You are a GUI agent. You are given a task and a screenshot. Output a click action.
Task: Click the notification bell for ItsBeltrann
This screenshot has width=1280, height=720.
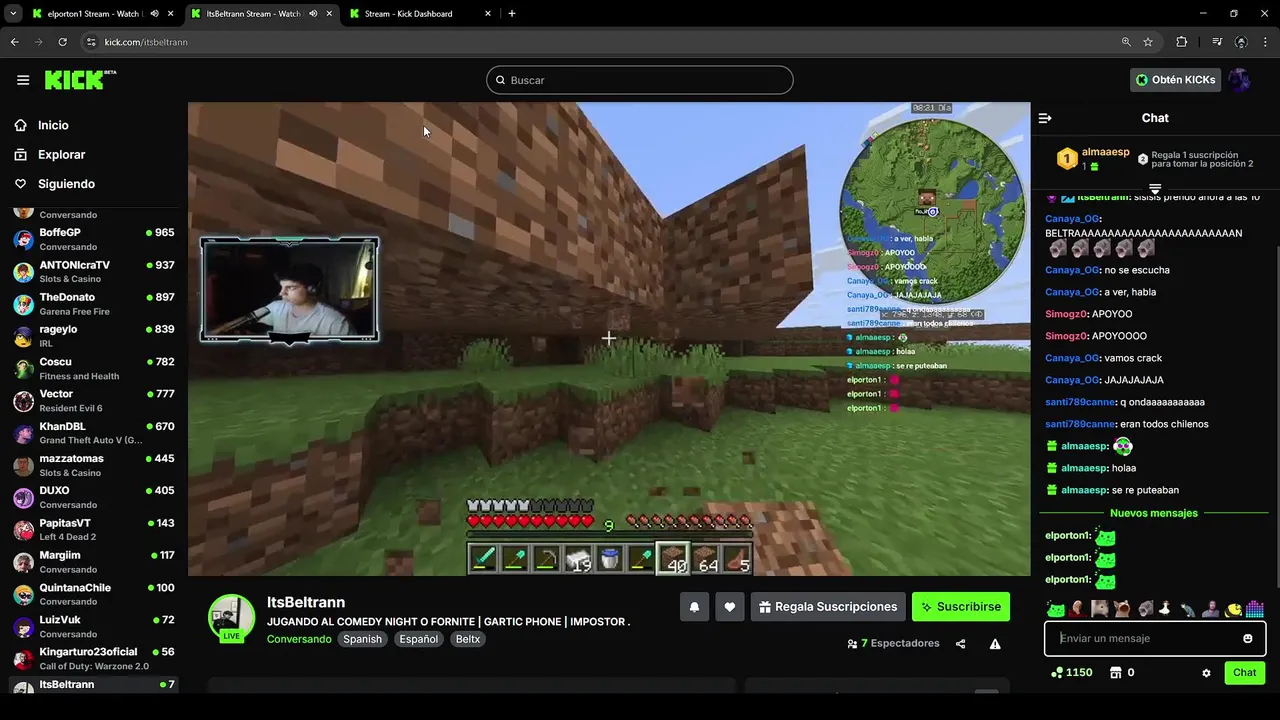pyautogui.click(x=694, y=607)
